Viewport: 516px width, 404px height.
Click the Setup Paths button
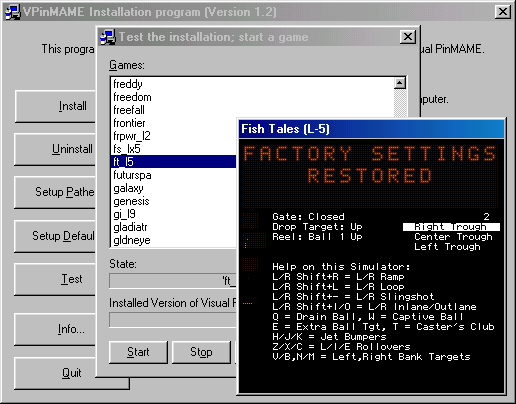coord(55,192)
